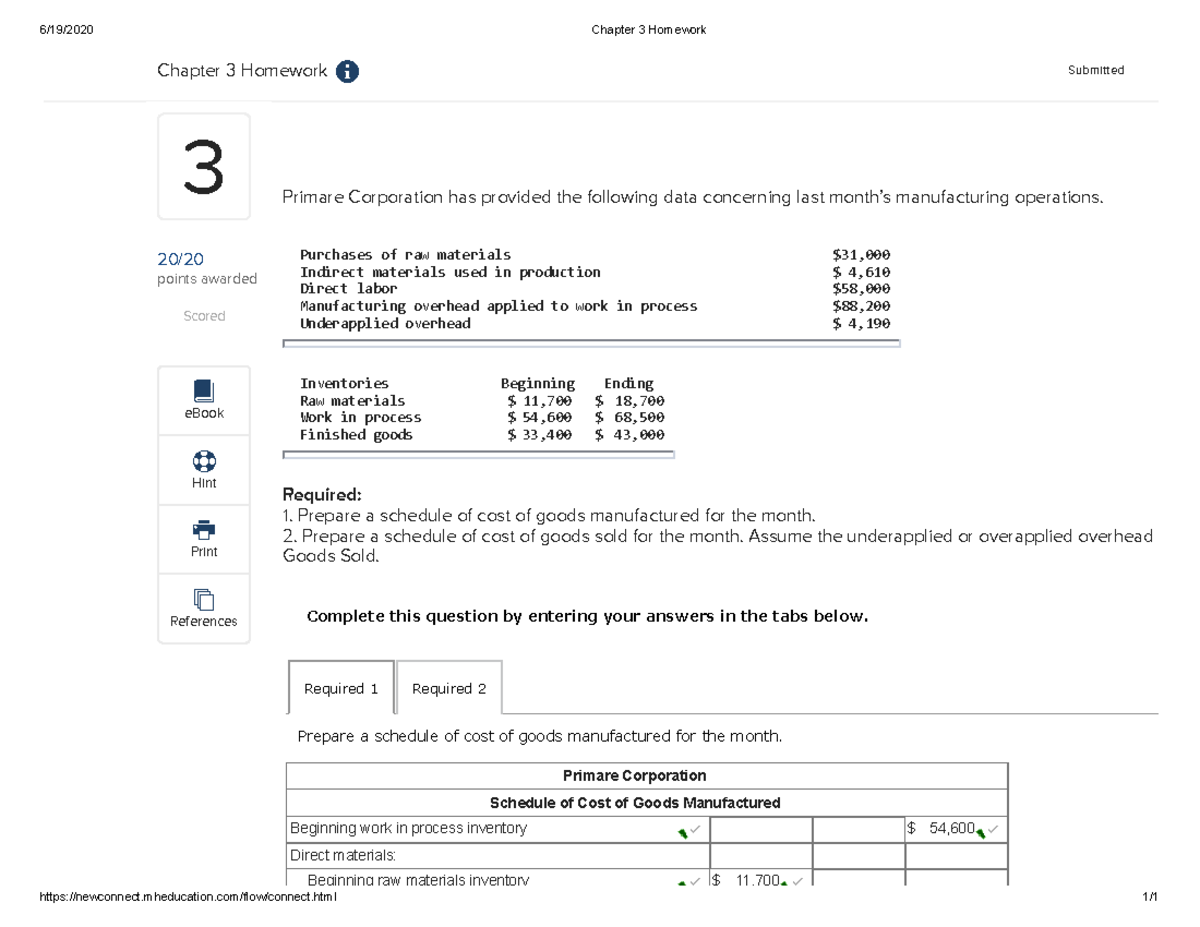Open the newconnect.mheducation.com link at the bottom
This screenshot has width=1200, height=927.
pos(189,898)
